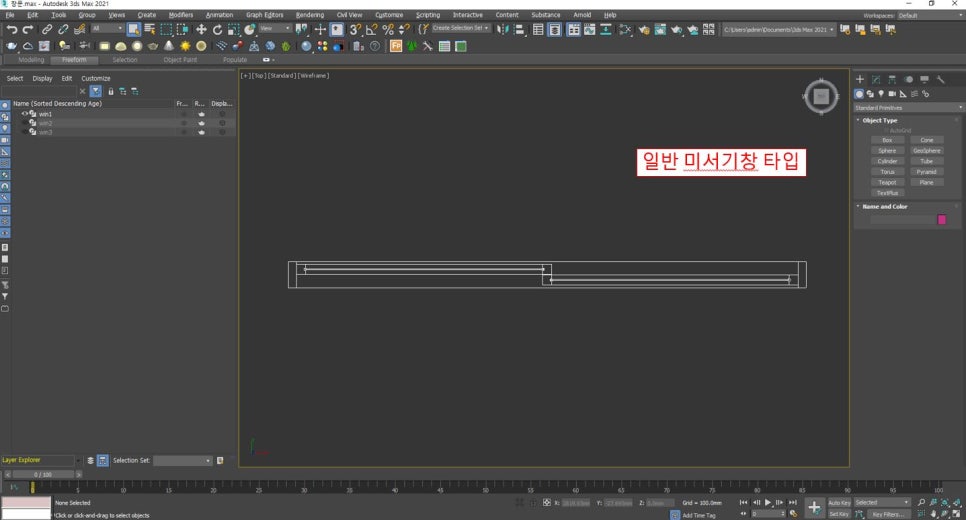Click the time slider 0 / 100 handle
The height and width of the screenshot is (520, 966).
coord(43,474)
